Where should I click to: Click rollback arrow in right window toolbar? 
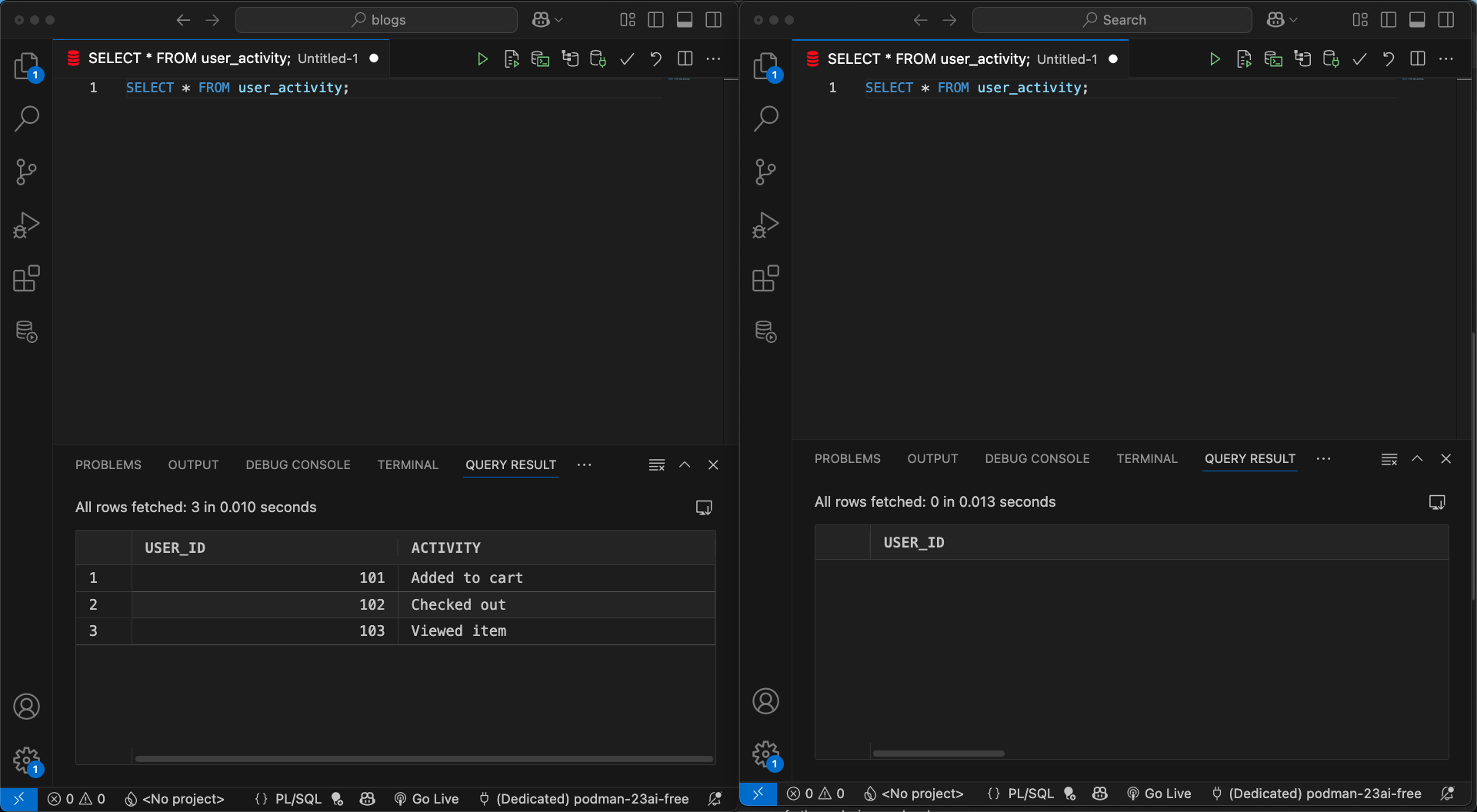pyautogui.click(x=1388, y=59)
